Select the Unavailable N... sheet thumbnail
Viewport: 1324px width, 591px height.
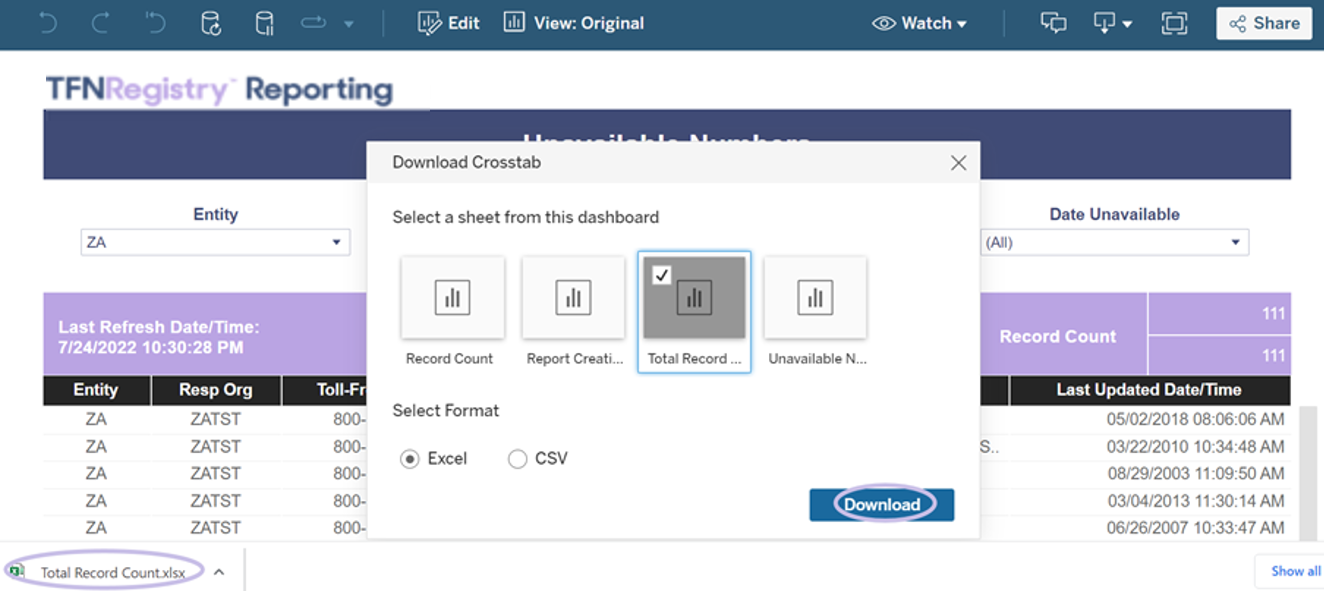click(815, 311)
